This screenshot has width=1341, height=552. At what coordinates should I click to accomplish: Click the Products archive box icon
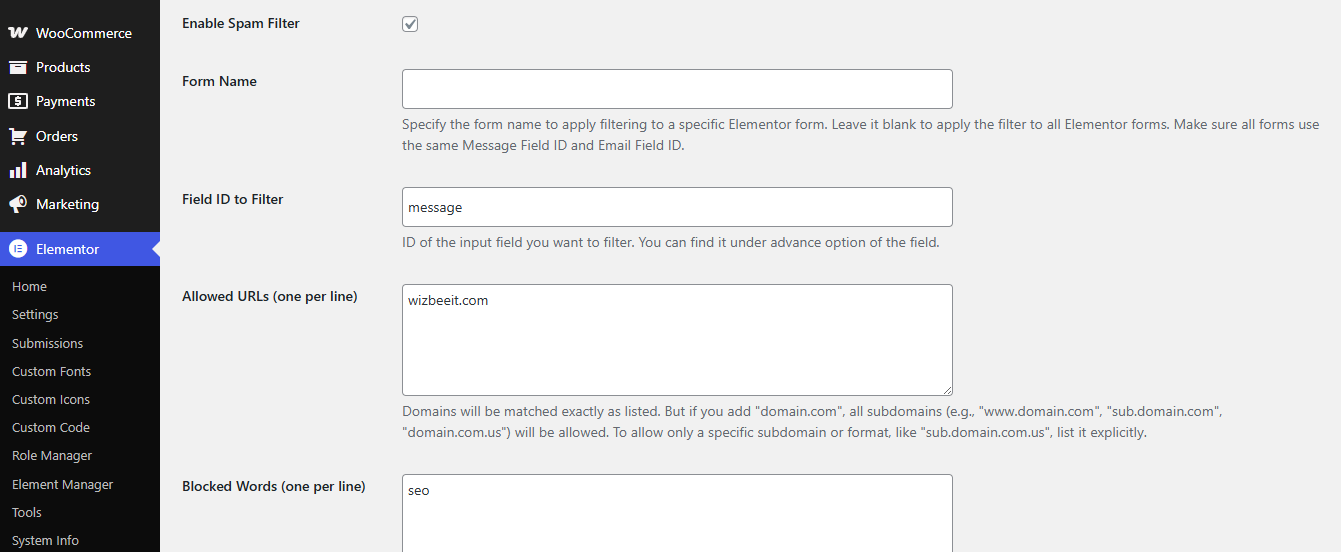[18, 67]
